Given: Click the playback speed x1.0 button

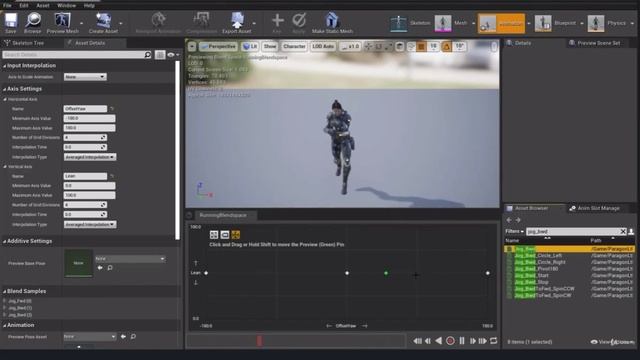Looking at the screenshot, I should (350, 47).
